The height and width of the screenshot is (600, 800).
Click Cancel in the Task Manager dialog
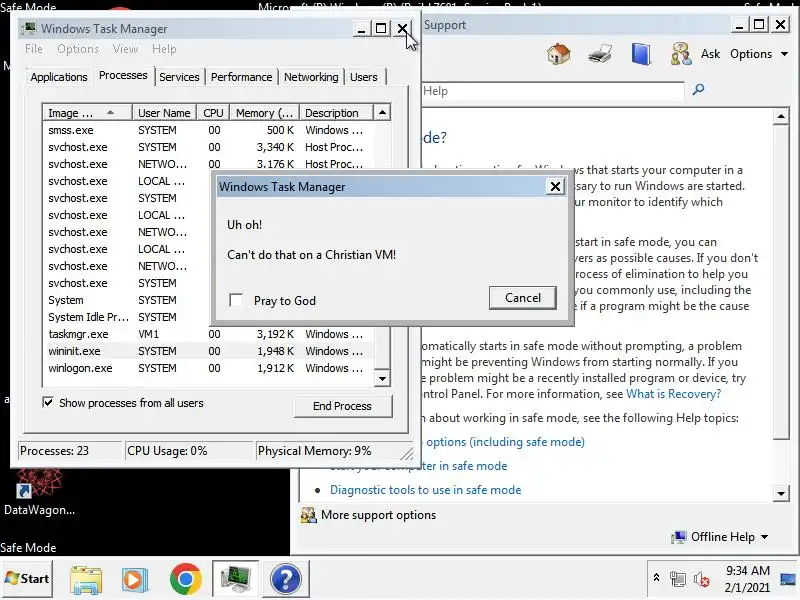click(522, 297)
